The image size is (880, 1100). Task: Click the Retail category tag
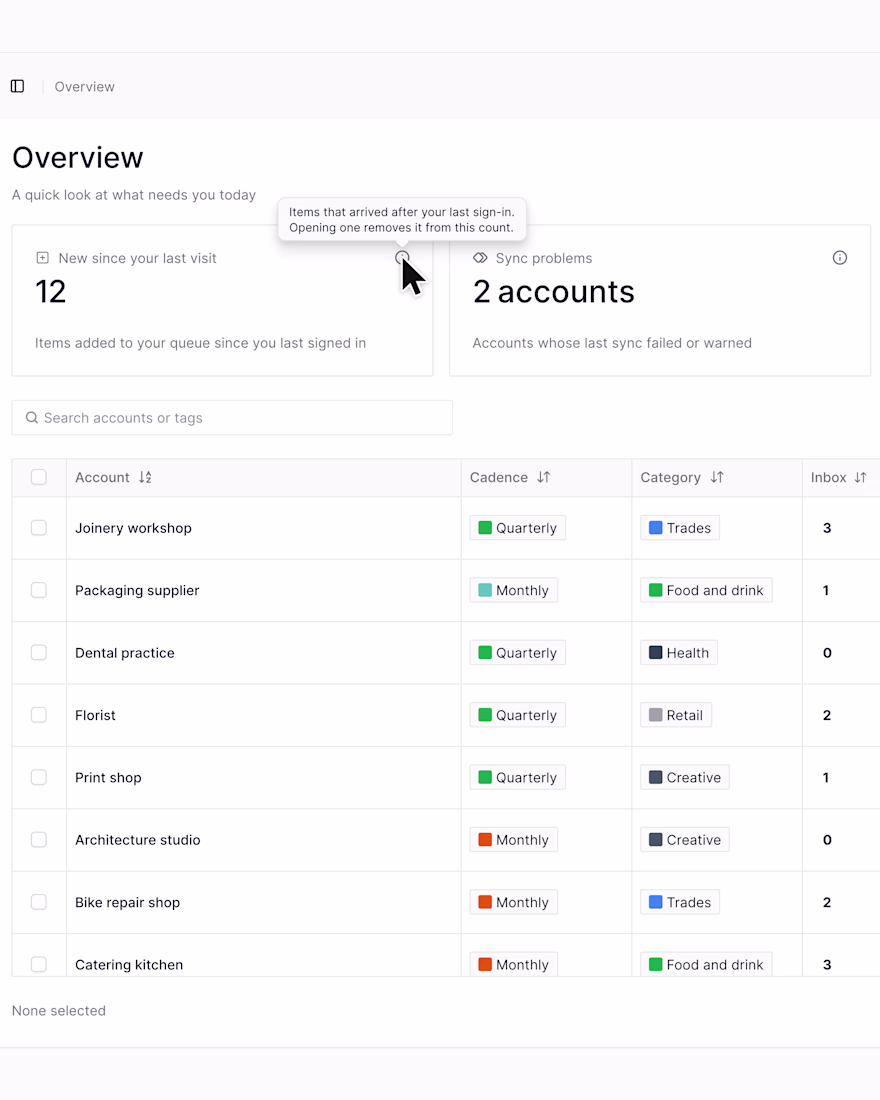pyautogui.click(x=676, y=715)
